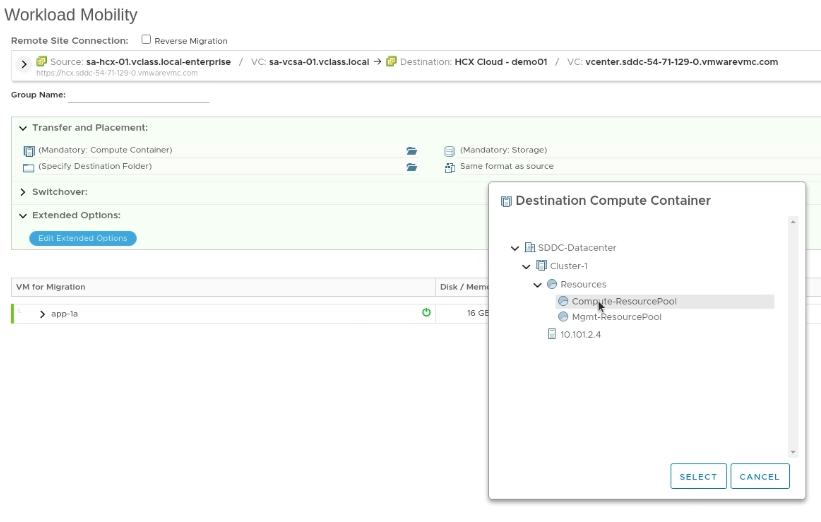Collapse the Transfer and Placement section
Screen dimensions: 821x522
tap(23, 128)
